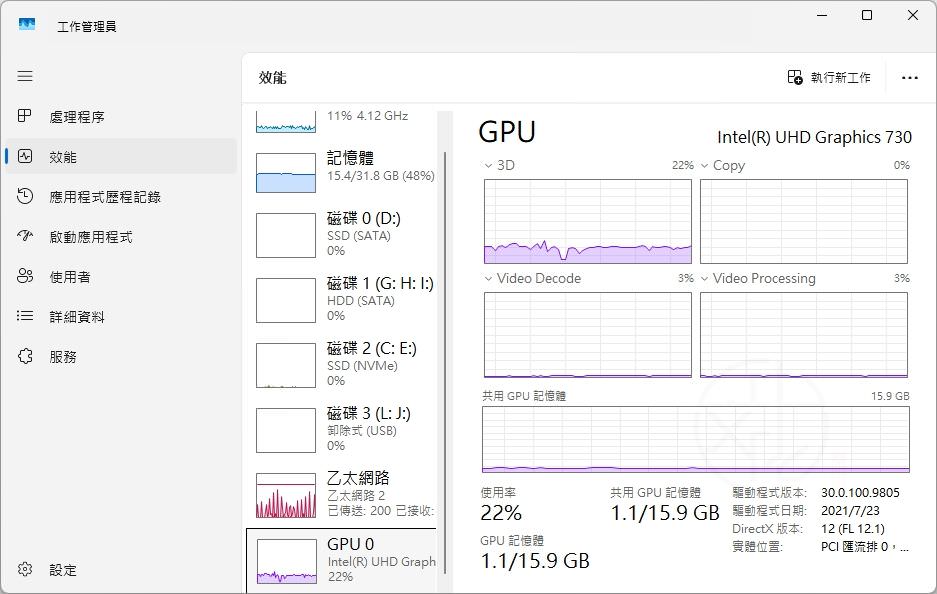Viewport: 937px width, 594px height.
Task: Click the 執行新工作 button text
Action: 841,78
